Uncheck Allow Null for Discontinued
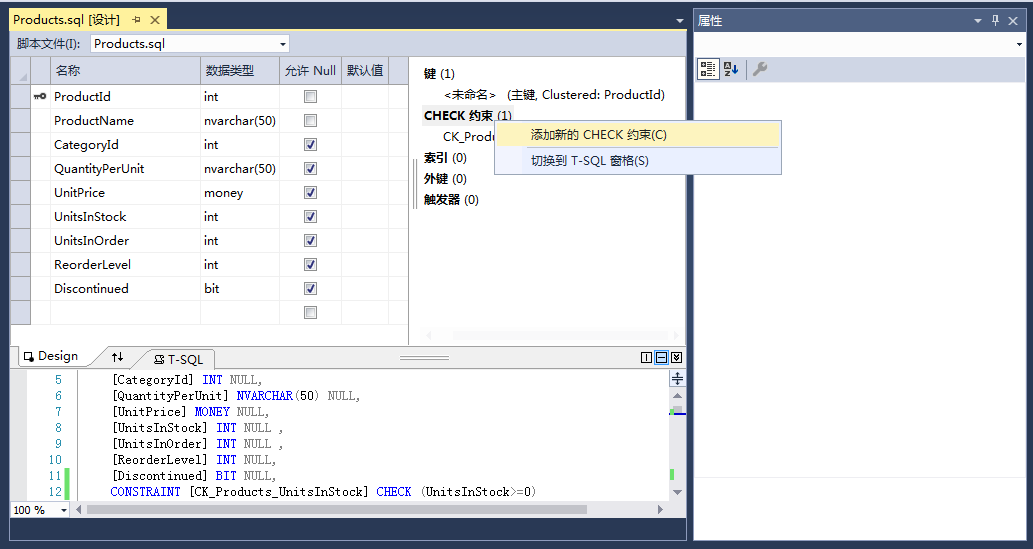Image resolution: width=1033 pixels, height=549 pixels. click(310, 289)
